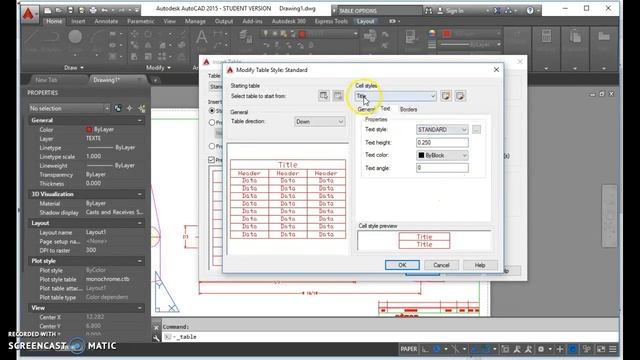The width and height of the screenshot is (640, 360).
Task: Select the Circle tool in Draw panel
Action: 75,37
